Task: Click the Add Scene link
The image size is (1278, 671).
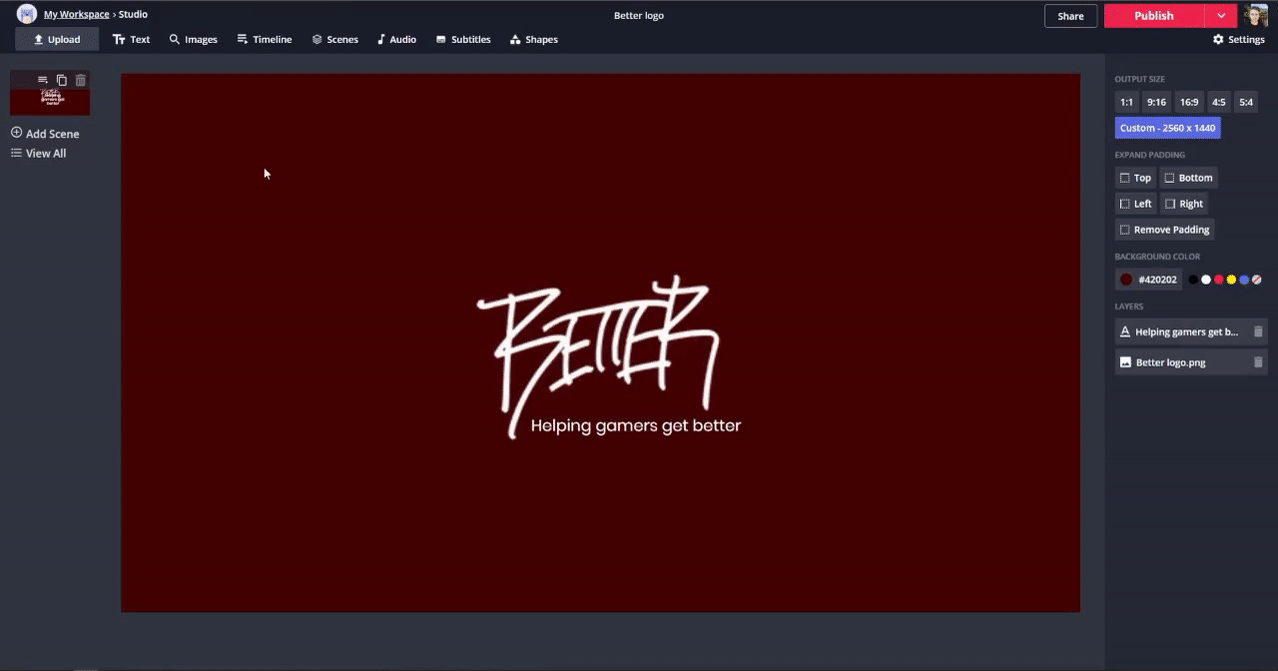Action: pos(45,134)
